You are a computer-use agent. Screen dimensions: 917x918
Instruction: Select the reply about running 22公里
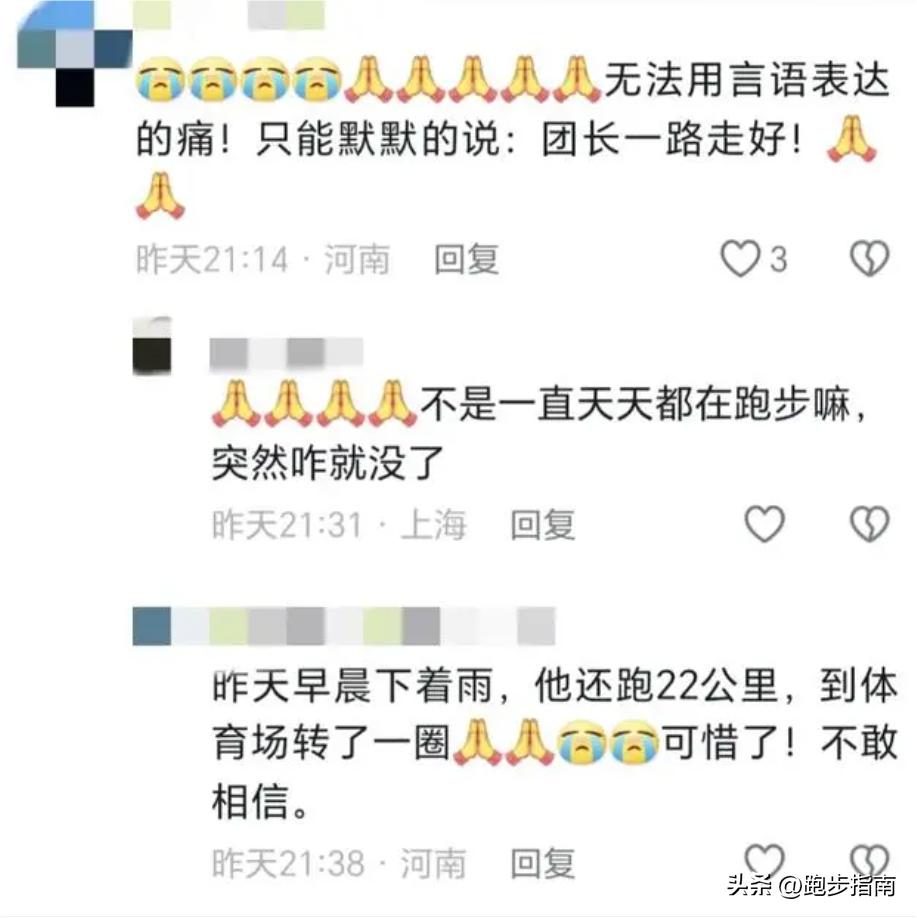555,743
